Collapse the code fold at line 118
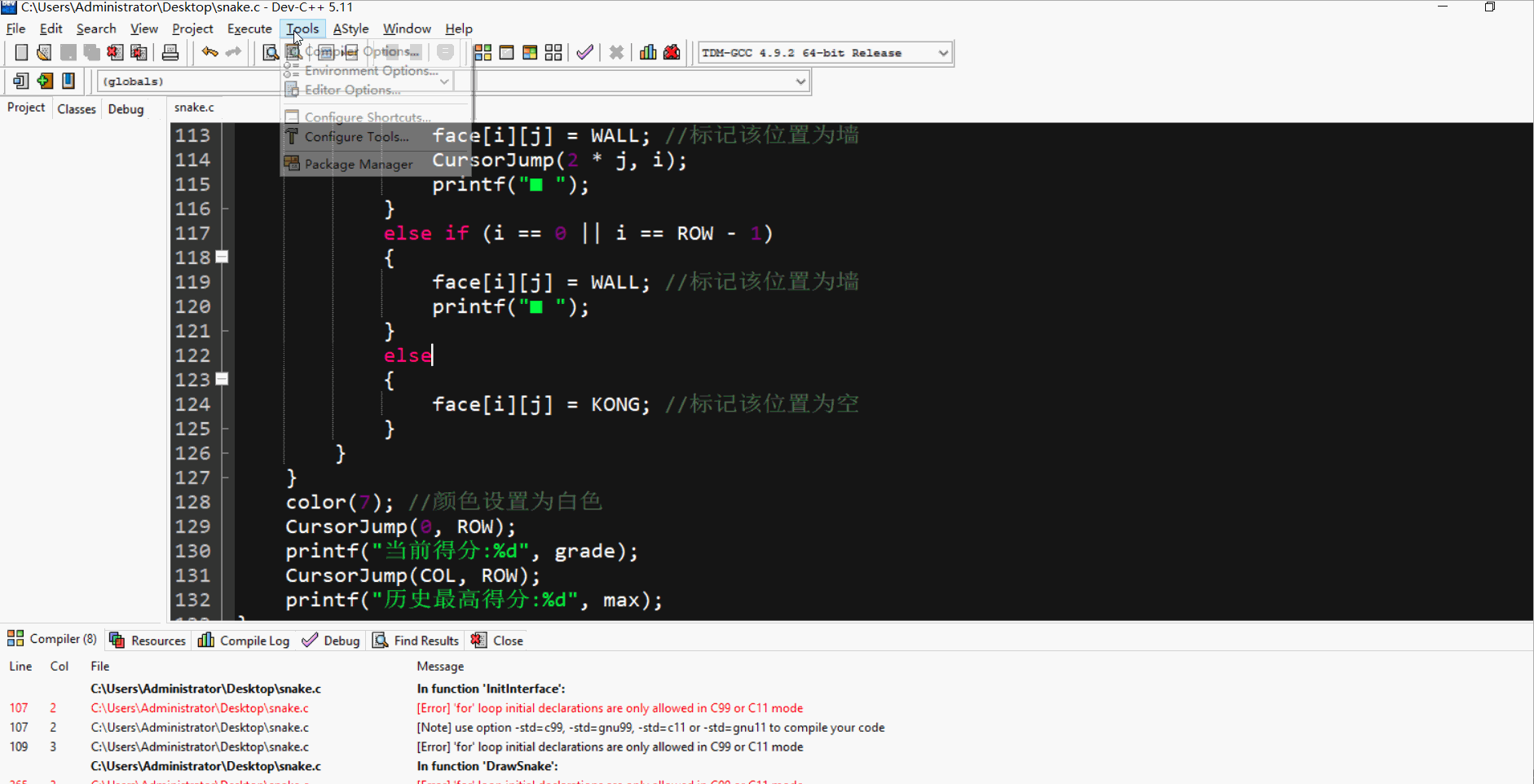This screenshot has width=1534, height=784. pyautogui.click(x=222, y=257)
